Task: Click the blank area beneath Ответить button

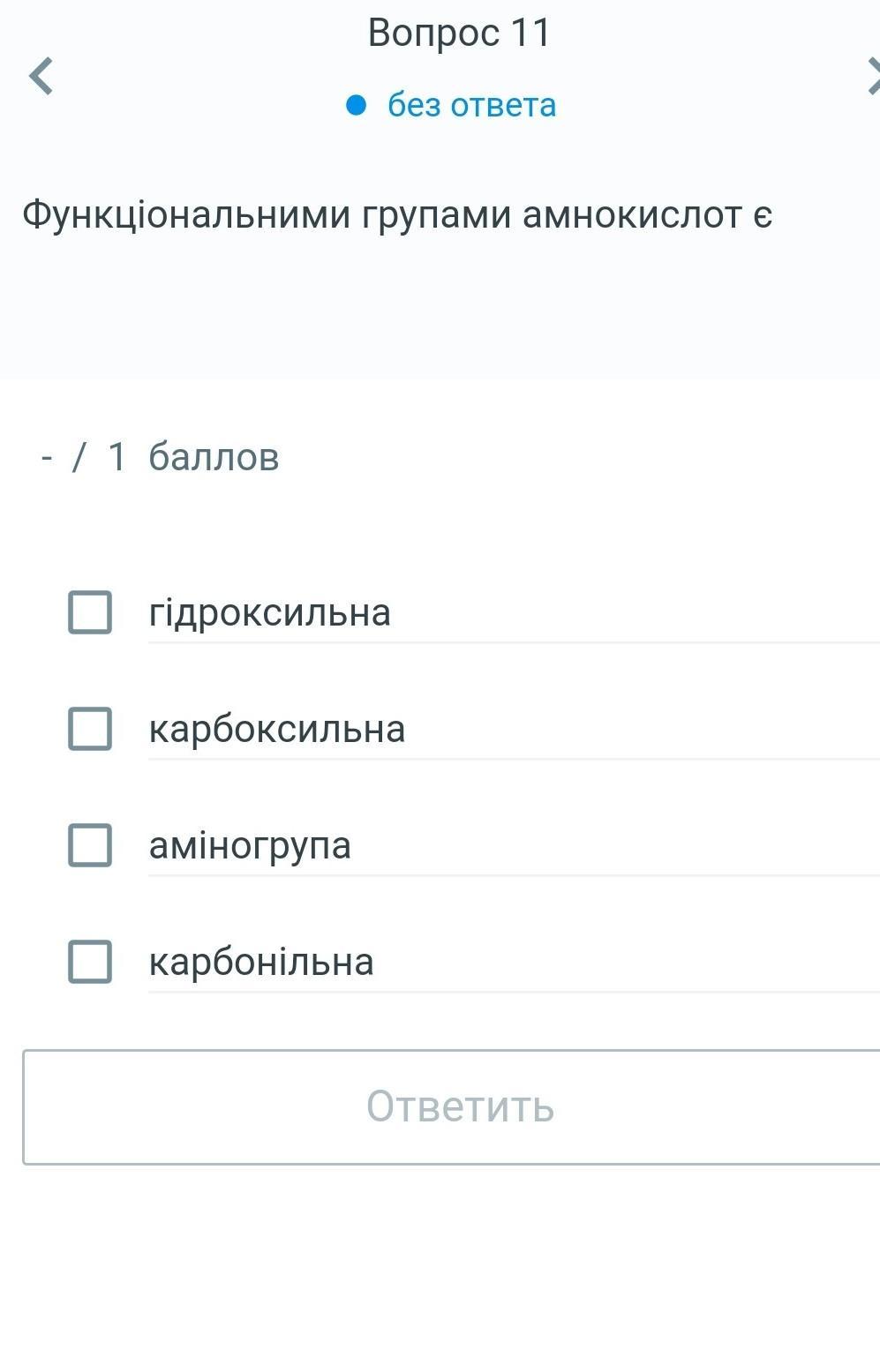Action: coord(440,1271)
